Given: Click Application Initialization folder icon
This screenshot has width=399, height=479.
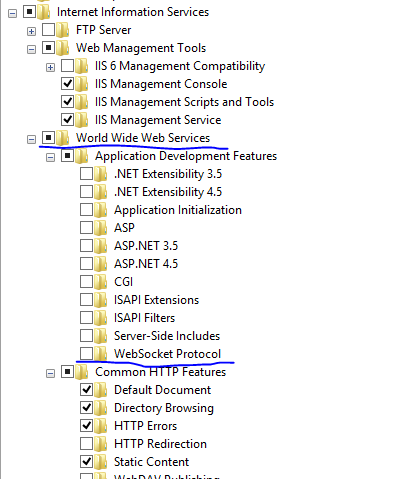Looking at the screenshot, I should coord(101,210).
